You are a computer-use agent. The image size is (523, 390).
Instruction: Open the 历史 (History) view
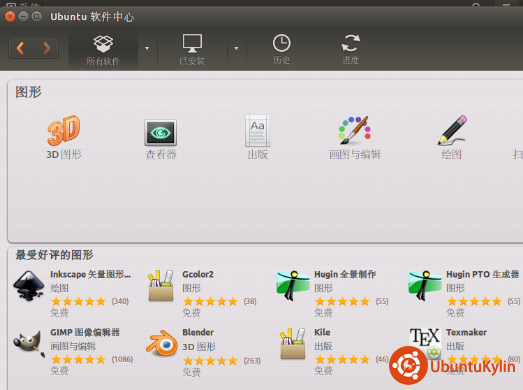pyautogui.click(x=282, y=49)
